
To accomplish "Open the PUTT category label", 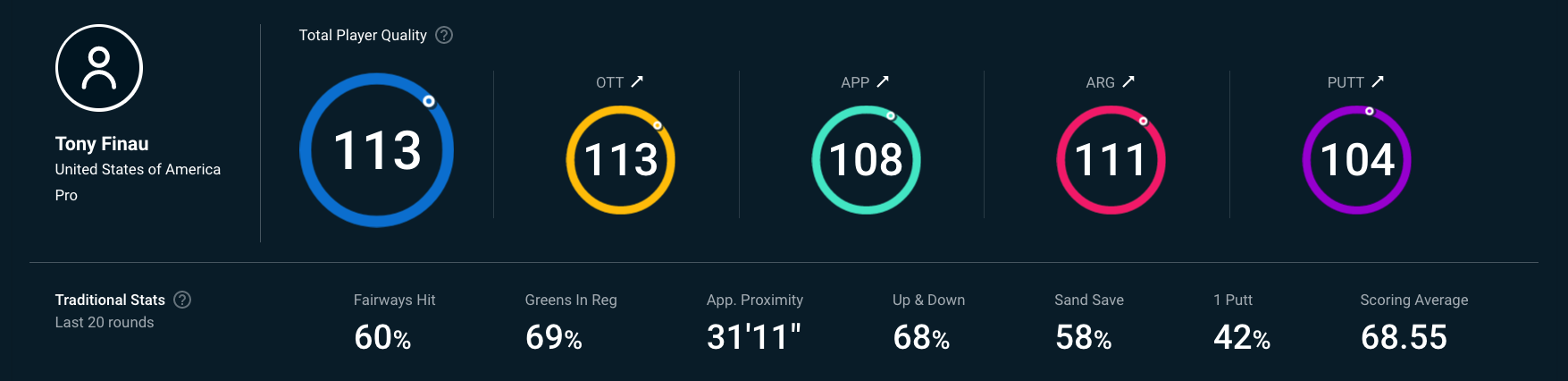I will point(1345,82).
